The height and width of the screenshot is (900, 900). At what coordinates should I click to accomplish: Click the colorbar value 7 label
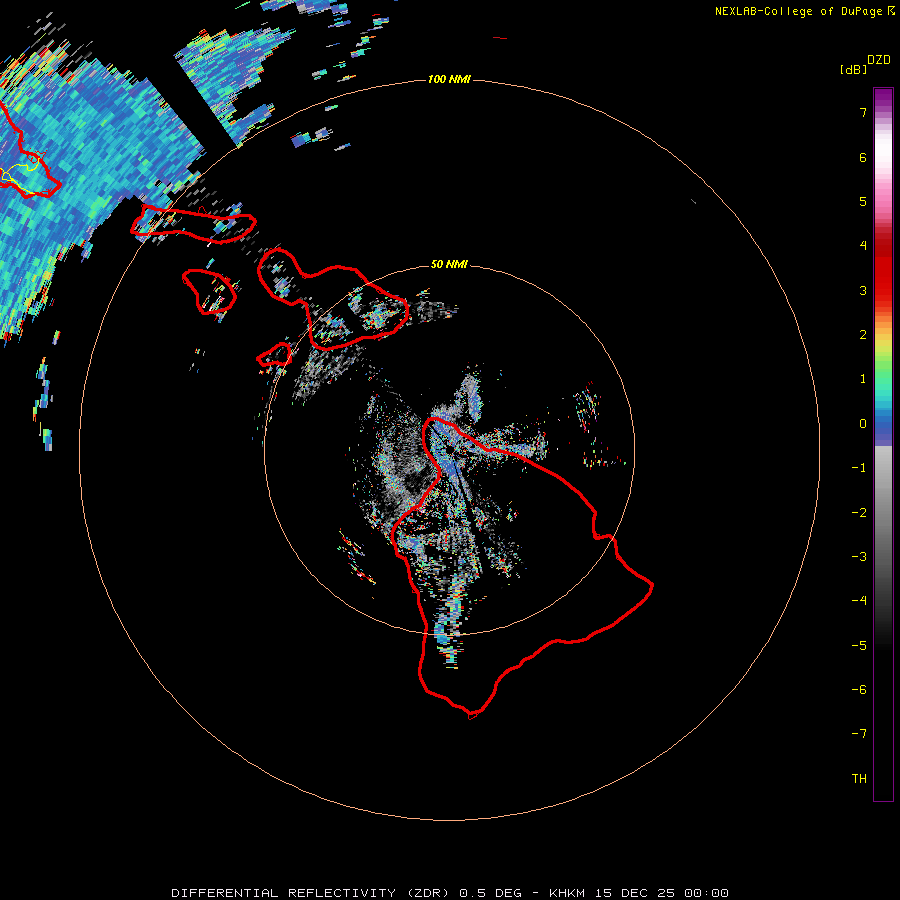tap(863, 112)
